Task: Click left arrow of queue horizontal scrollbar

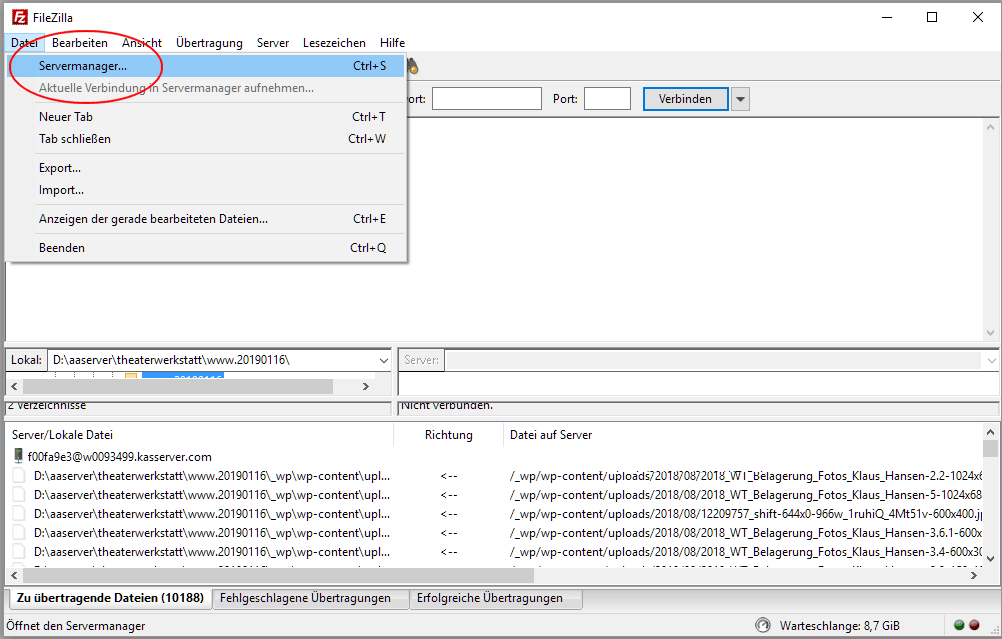Action: 14,575
